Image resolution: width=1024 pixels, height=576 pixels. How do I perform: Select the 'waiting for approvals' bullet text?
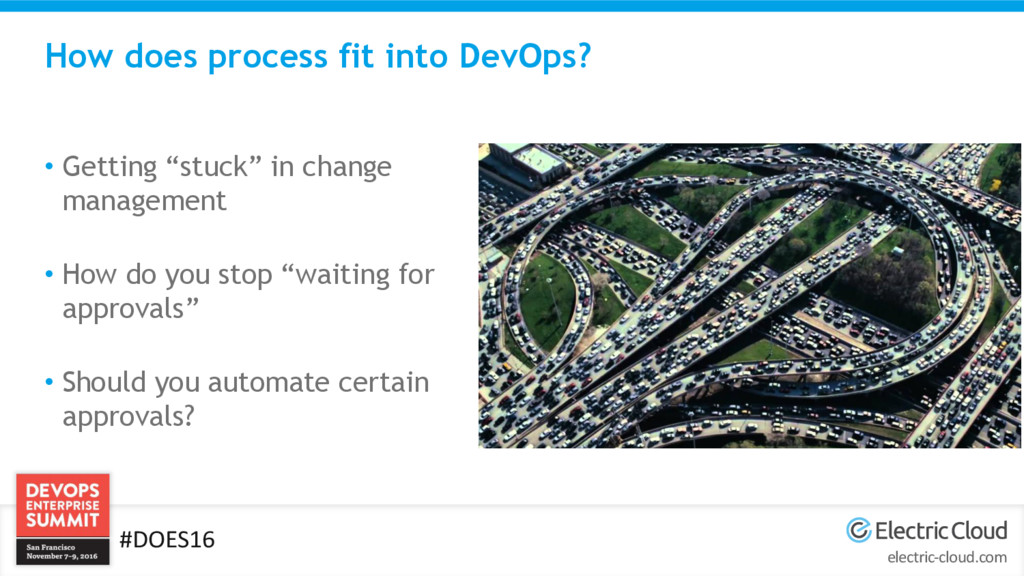[248, 291]
